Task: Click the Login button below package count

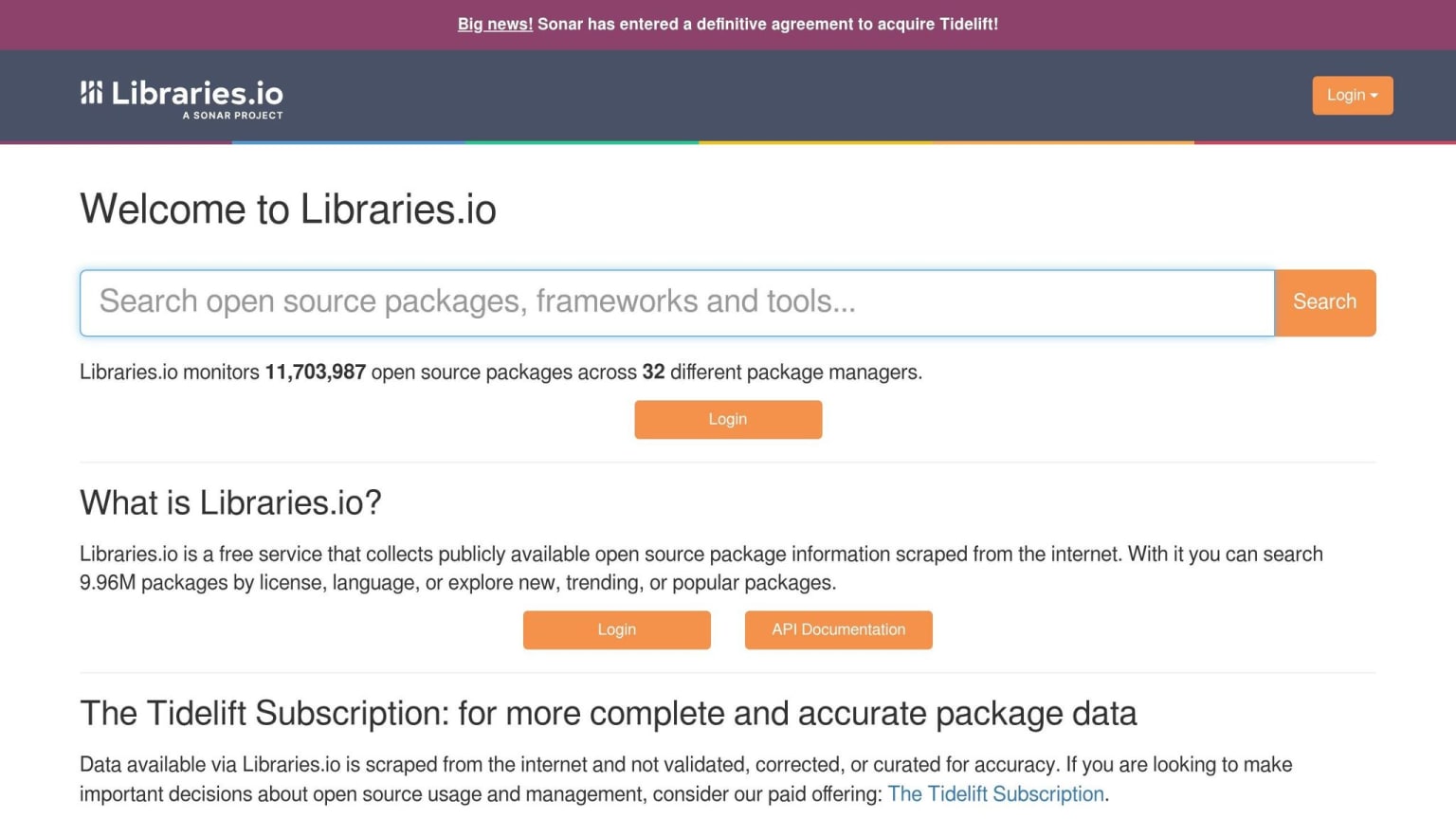Action: (x=728, y=419)
